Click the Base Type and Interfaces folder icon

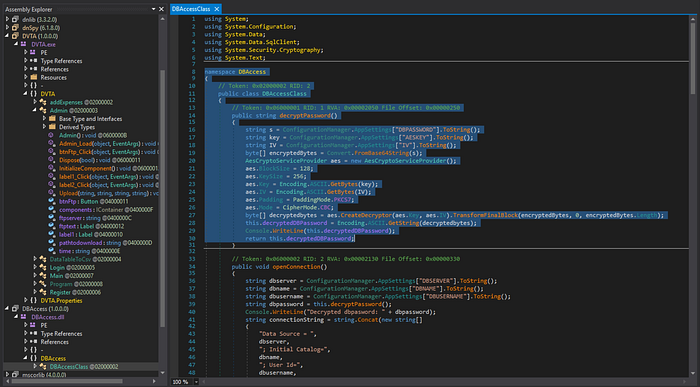(52, 119)
